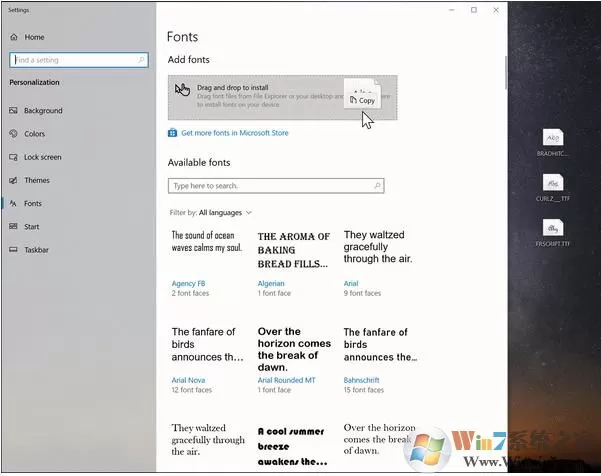Focus the Find a setting search box

(x=79, y=60)
